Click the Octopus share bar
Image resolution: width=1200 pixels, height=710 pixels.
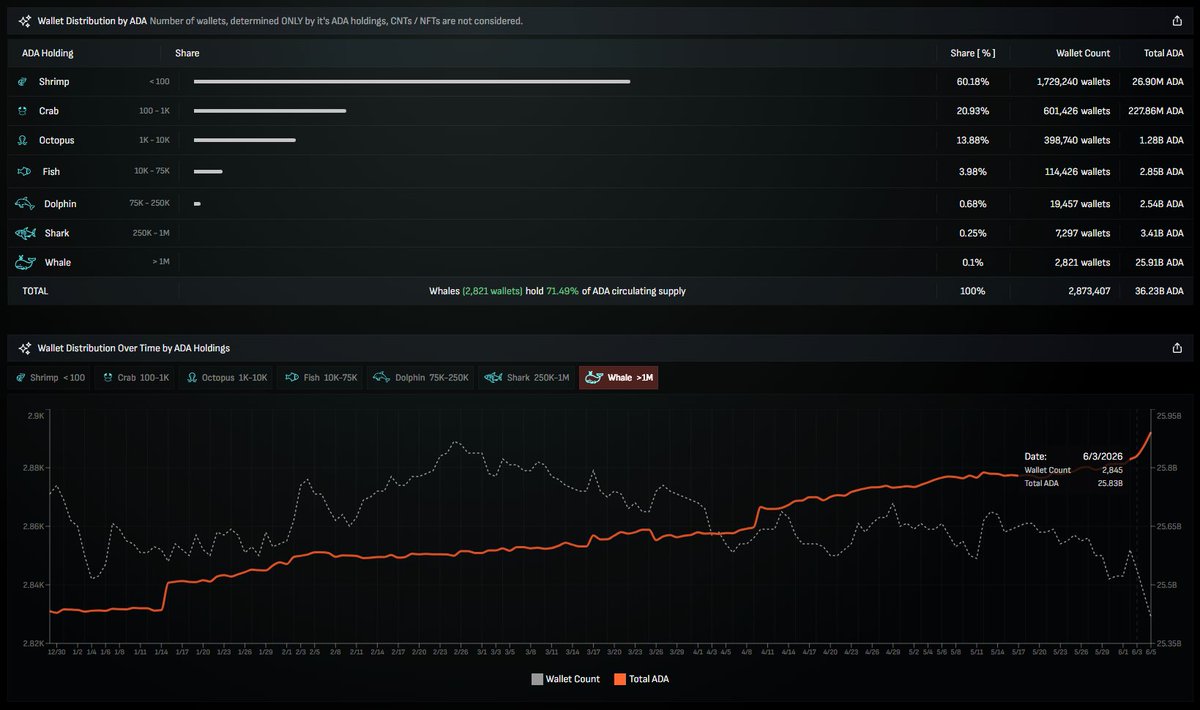(245, 141)
